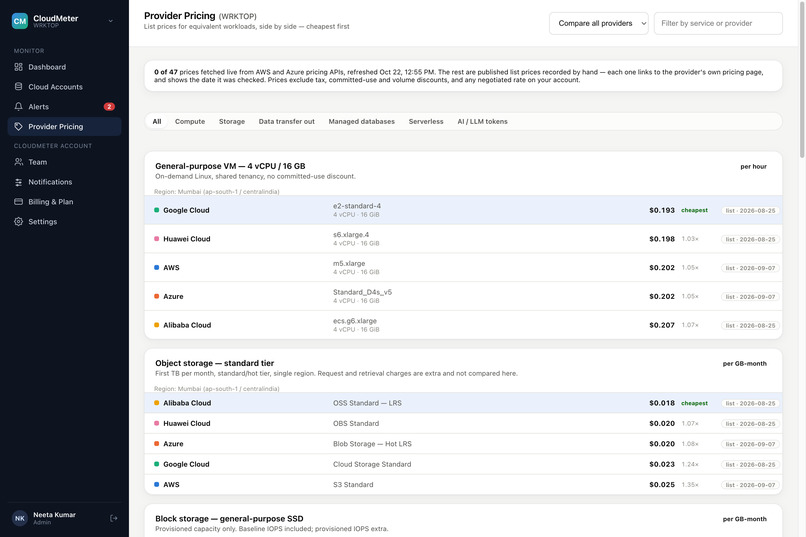Click the green Google Cloud dot in VM table
The height and width of the screenshot is (537, 806).
click(x=157, y=210)
